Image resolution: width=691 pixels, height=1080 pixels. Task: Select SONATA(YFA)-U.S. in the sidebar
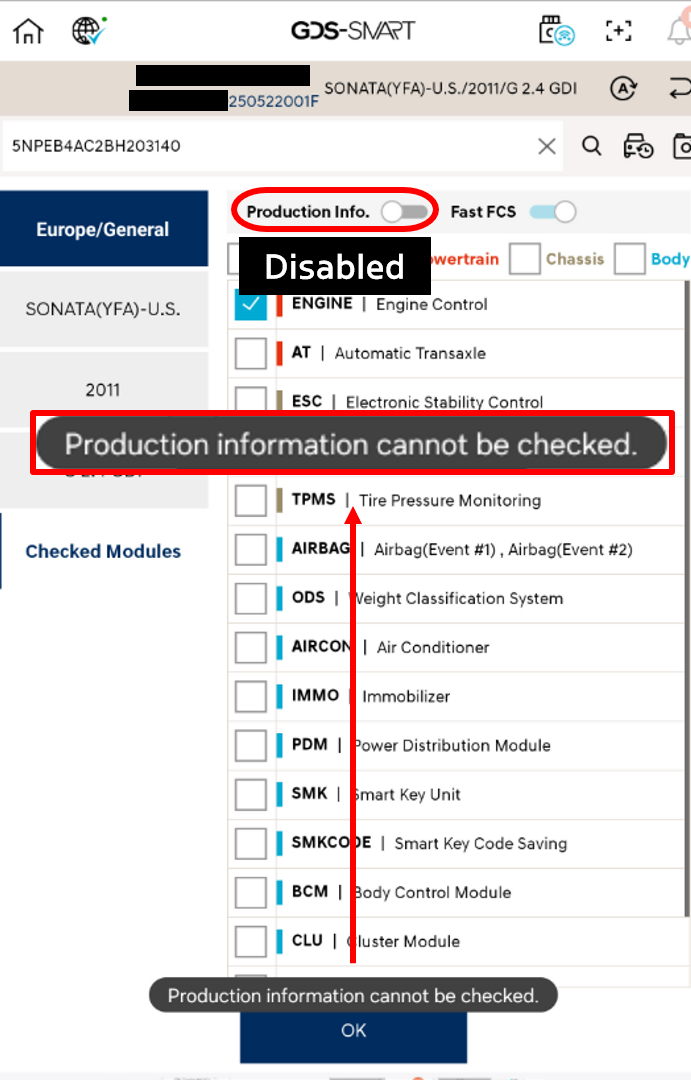(x=104, y=310)
